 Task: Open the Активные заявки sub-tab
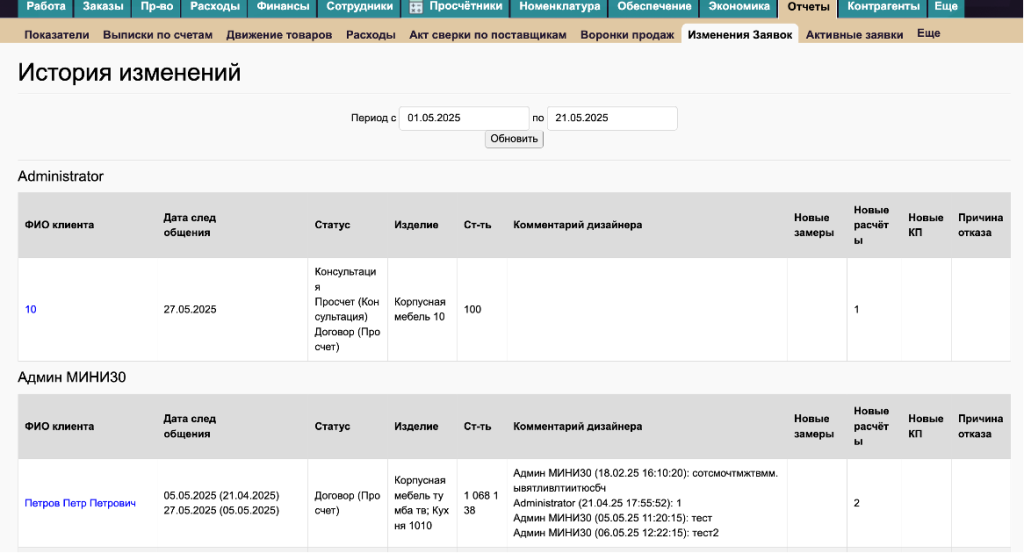tap(854, 35)
